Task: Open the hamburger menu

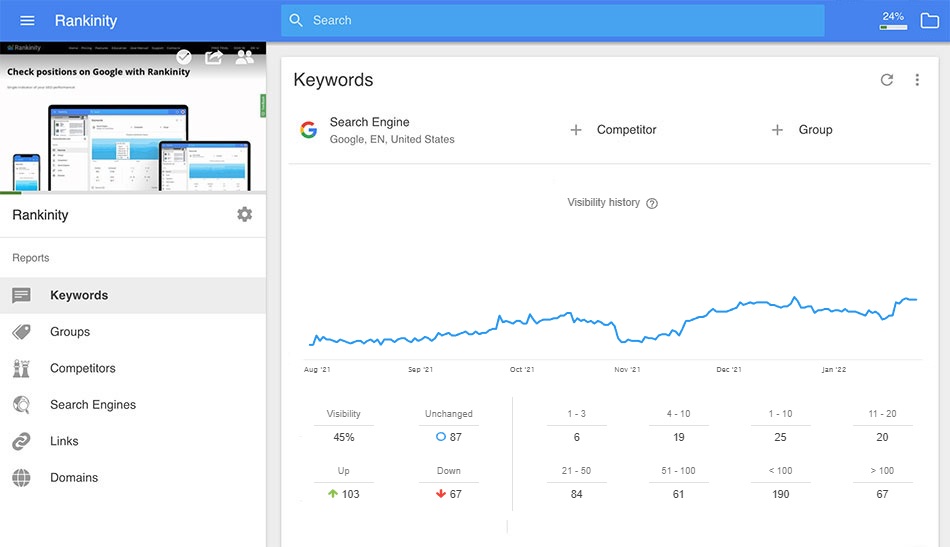Action: tap(27, 21)
